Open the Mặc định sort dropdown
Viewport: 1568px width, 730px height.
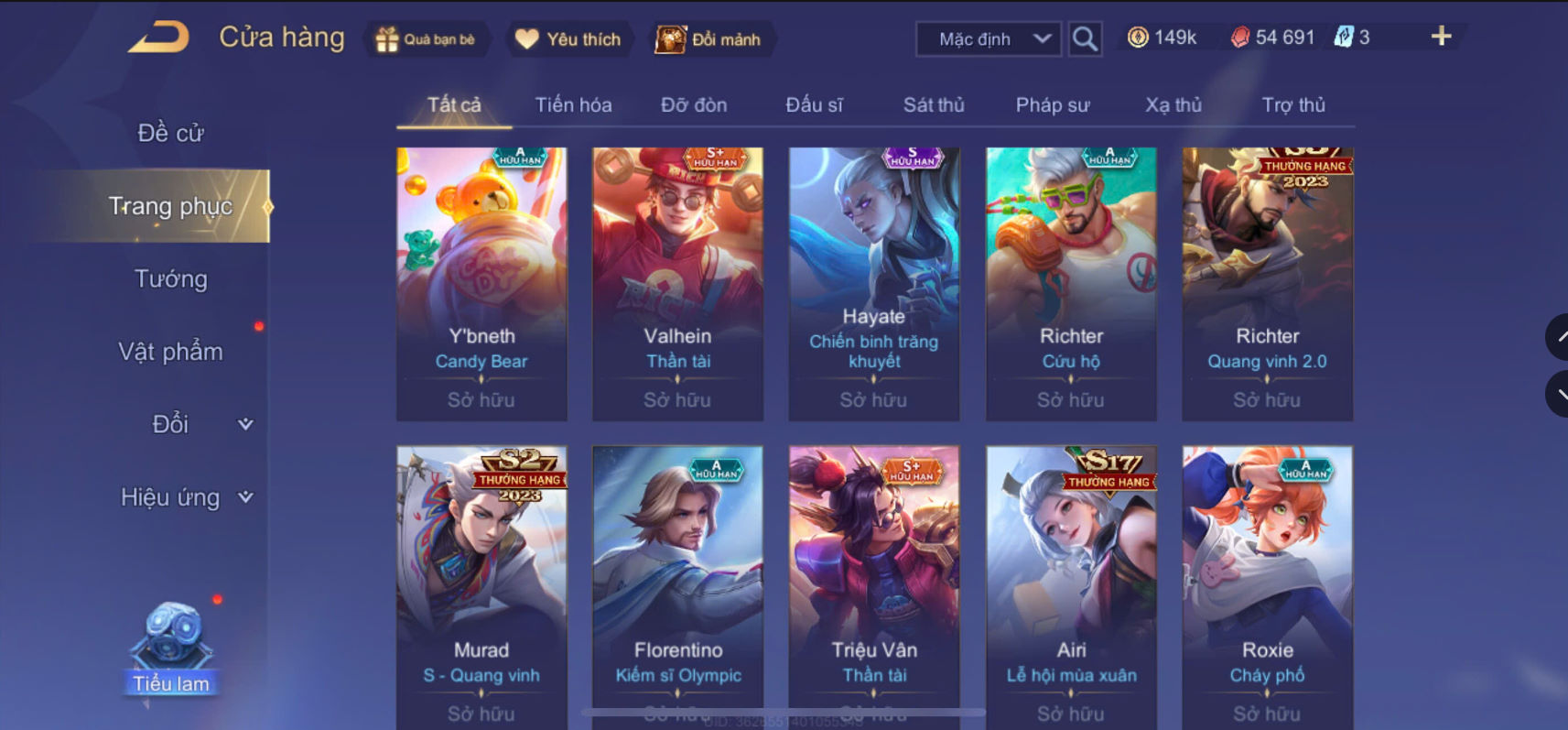[989, 38]
